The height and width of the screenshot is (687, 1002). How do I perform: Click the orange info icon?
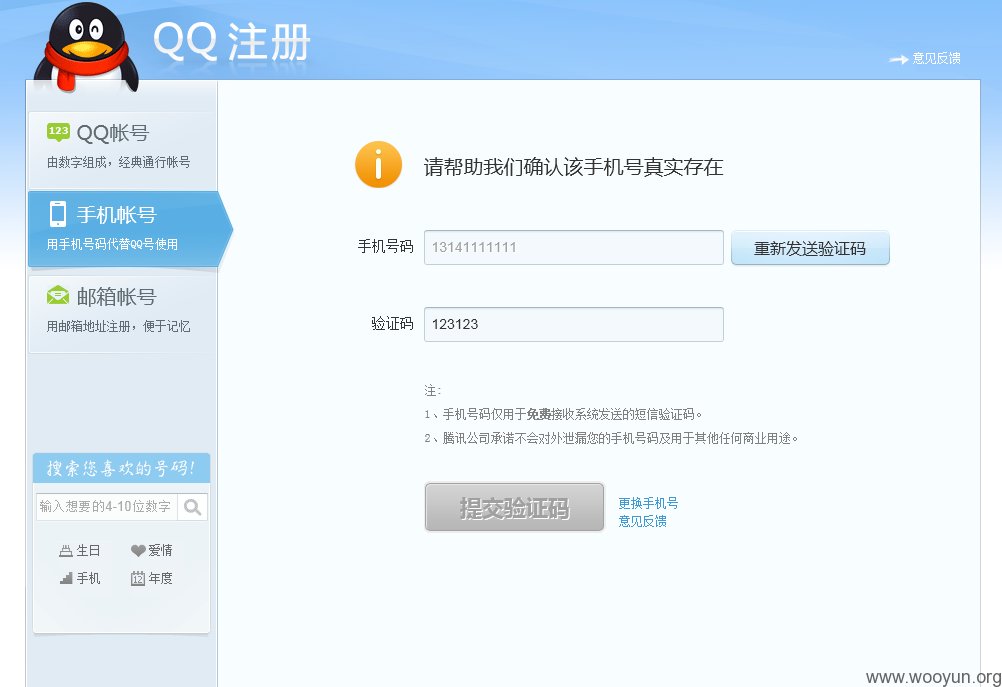point(378,165)
